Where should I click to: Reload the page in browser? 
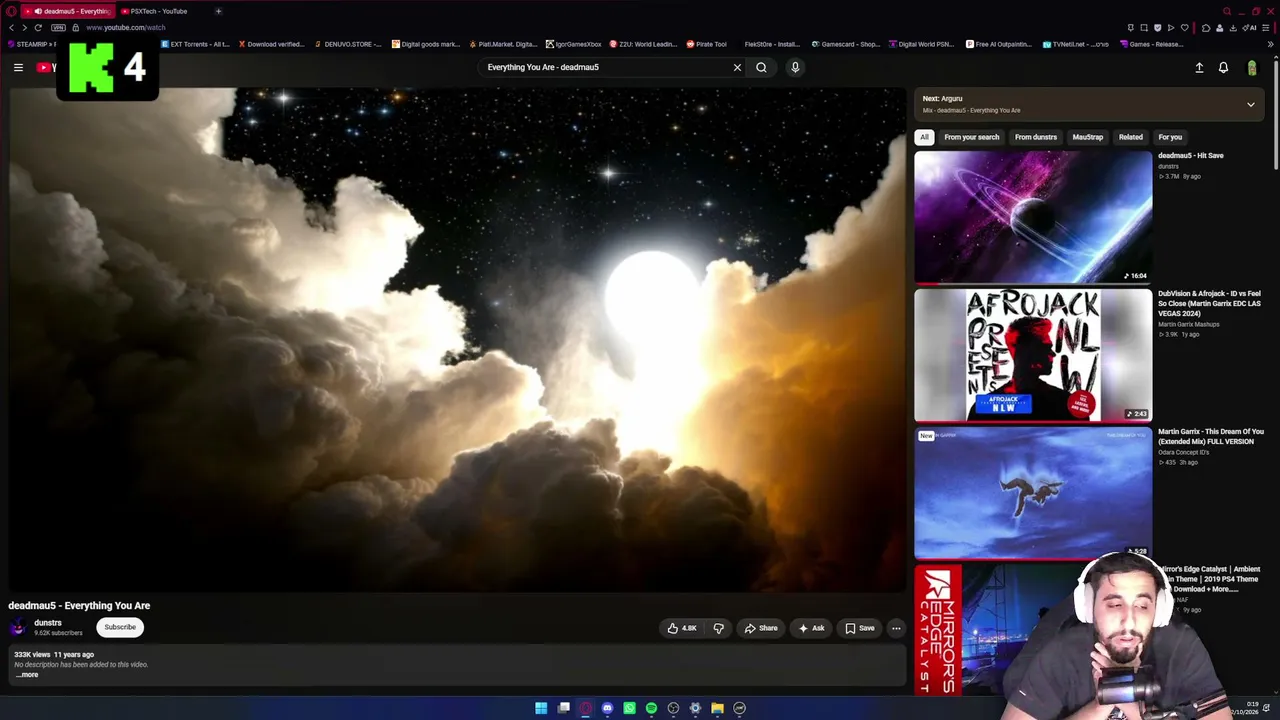tap(38, 27)
